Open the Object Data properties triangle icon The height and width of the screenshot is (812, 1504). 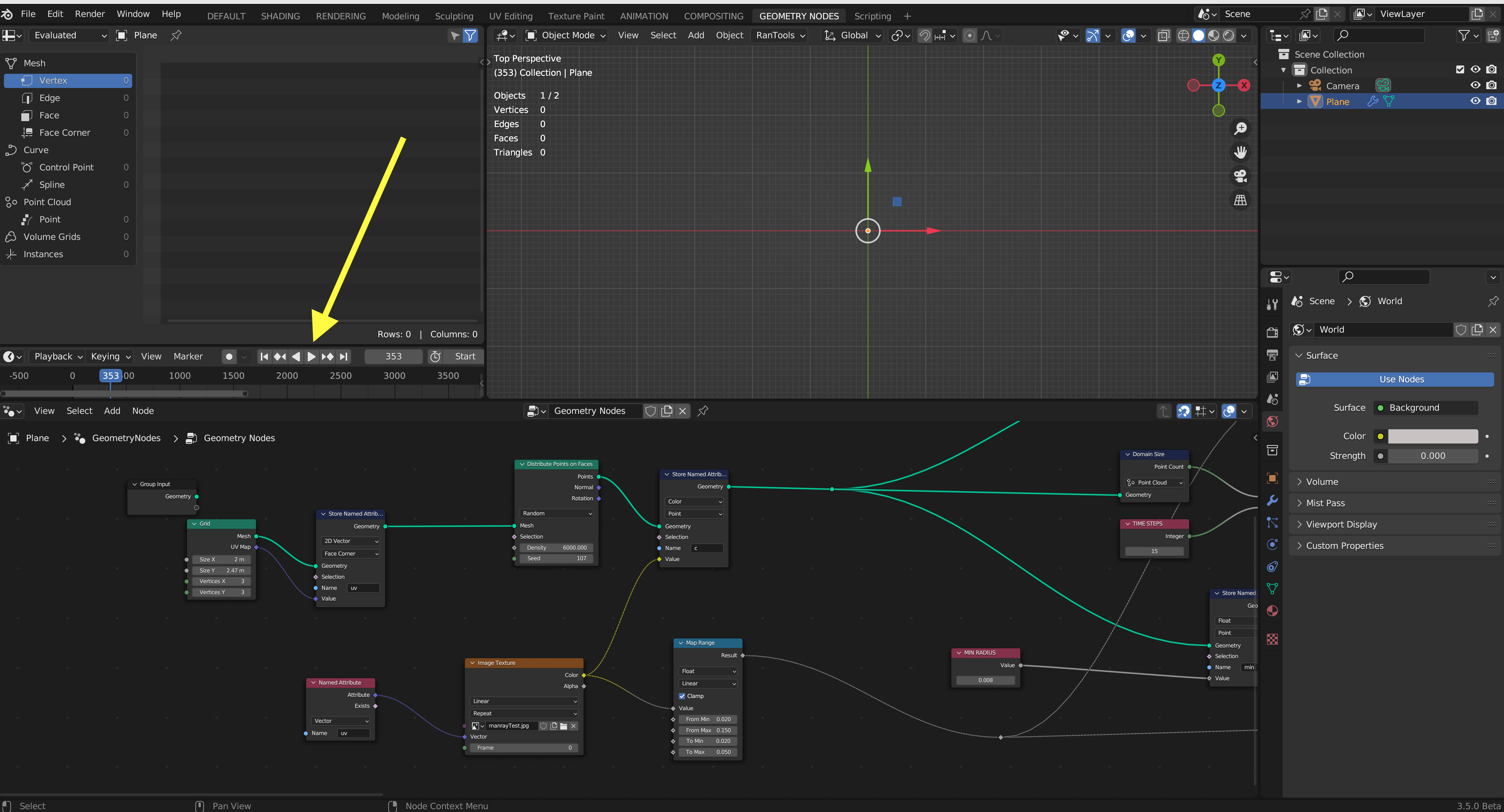(x=1272, y=588)
